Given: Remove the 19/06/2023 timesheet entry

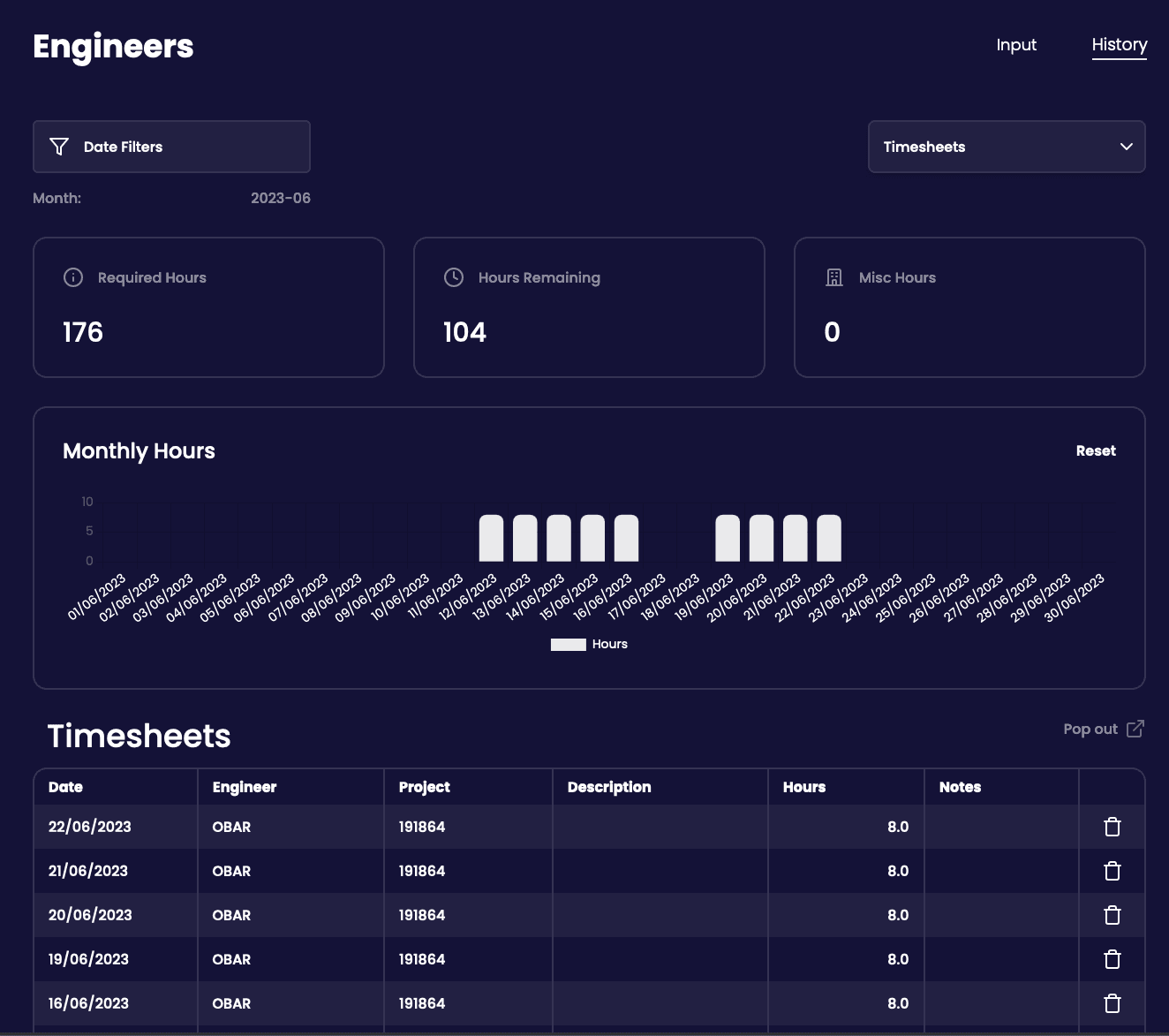Looking at the screenshot, I should (1112, 959).
